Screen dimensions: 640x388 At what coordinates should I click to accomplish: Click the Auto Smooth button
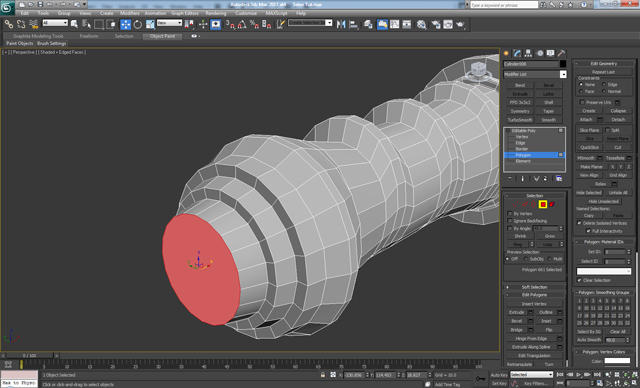(589, 340)
